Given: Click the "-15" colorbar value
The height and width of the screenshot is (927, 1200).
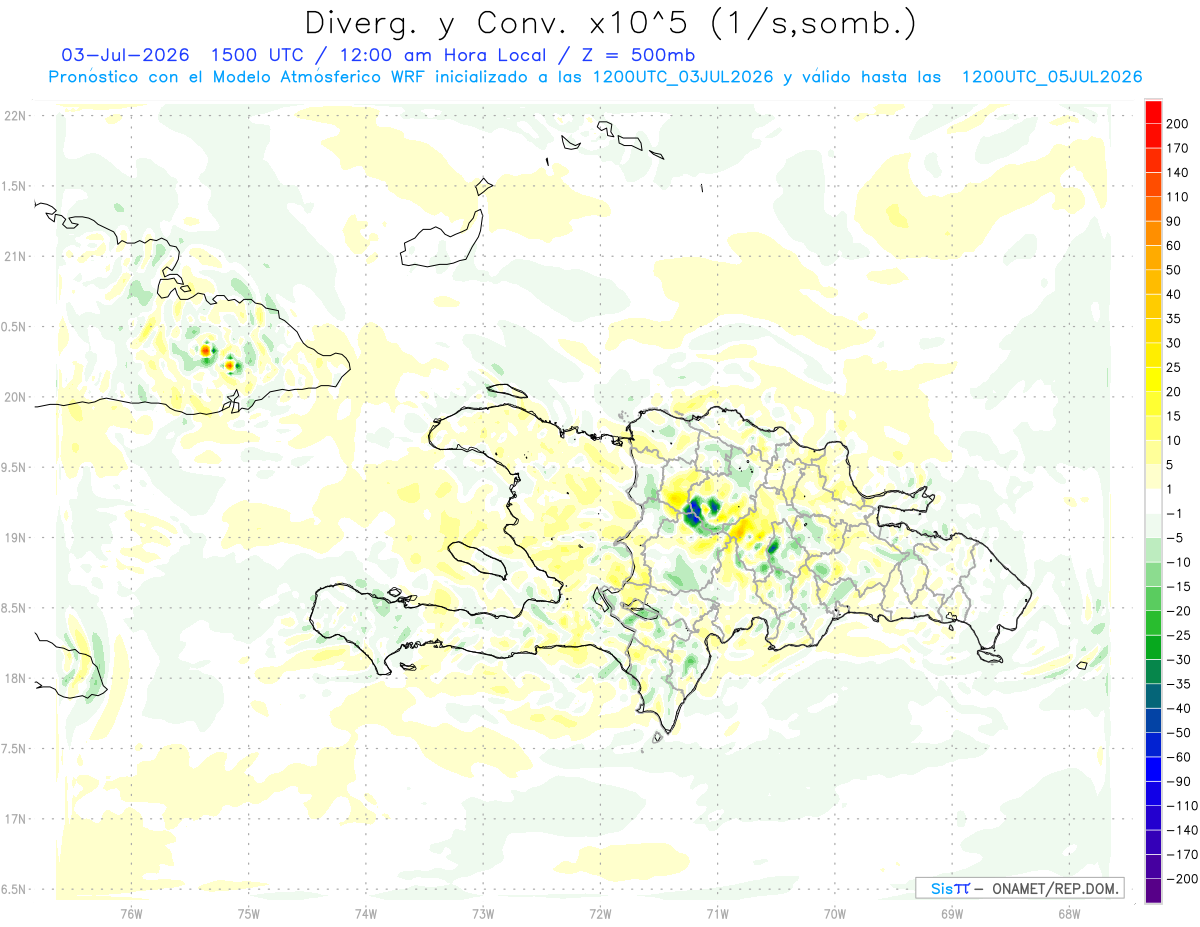Looking at the screenshot, I should pos(1177,586).
